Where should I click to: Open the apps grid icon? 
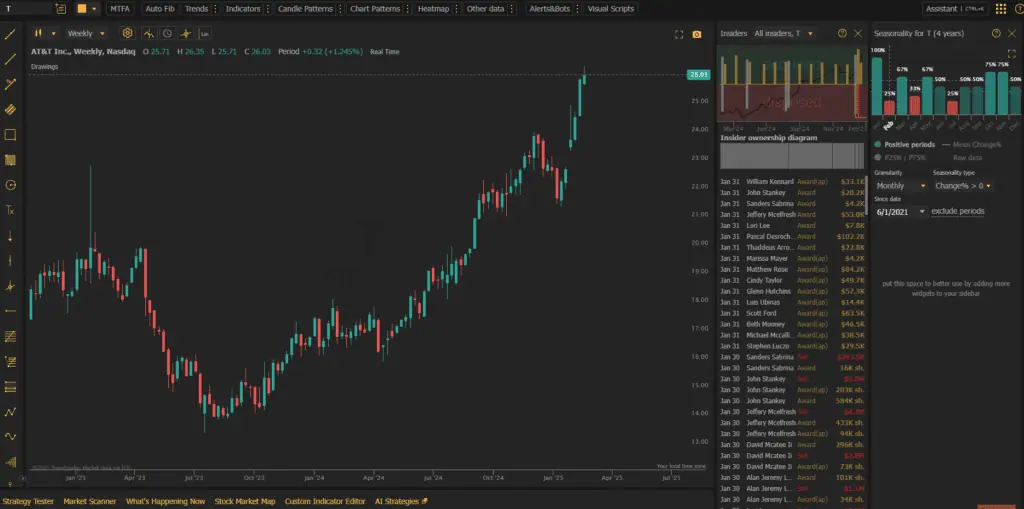pos(1000,8)
